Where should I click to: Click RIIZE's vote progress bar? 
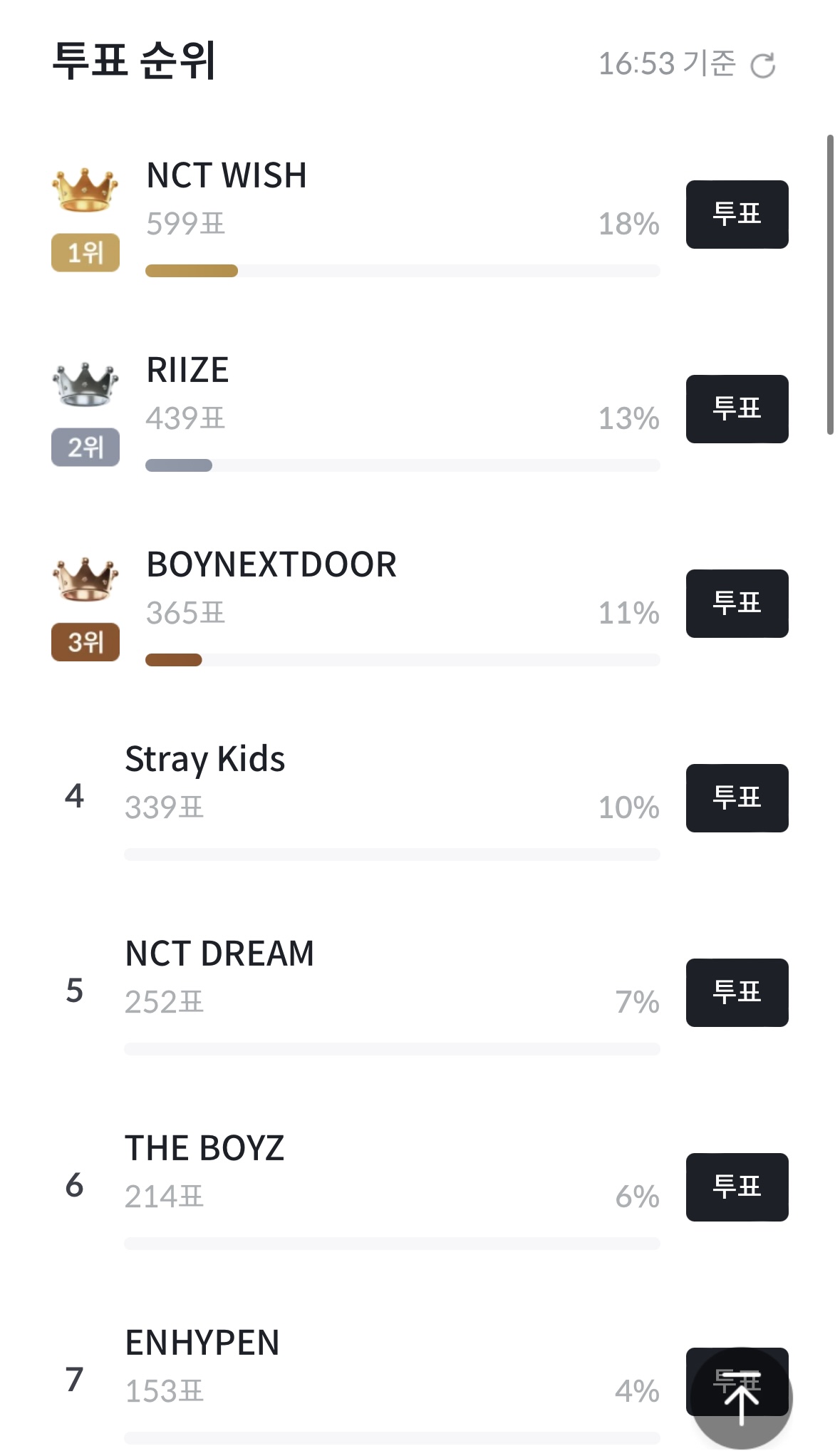click(x=179, y=465)
